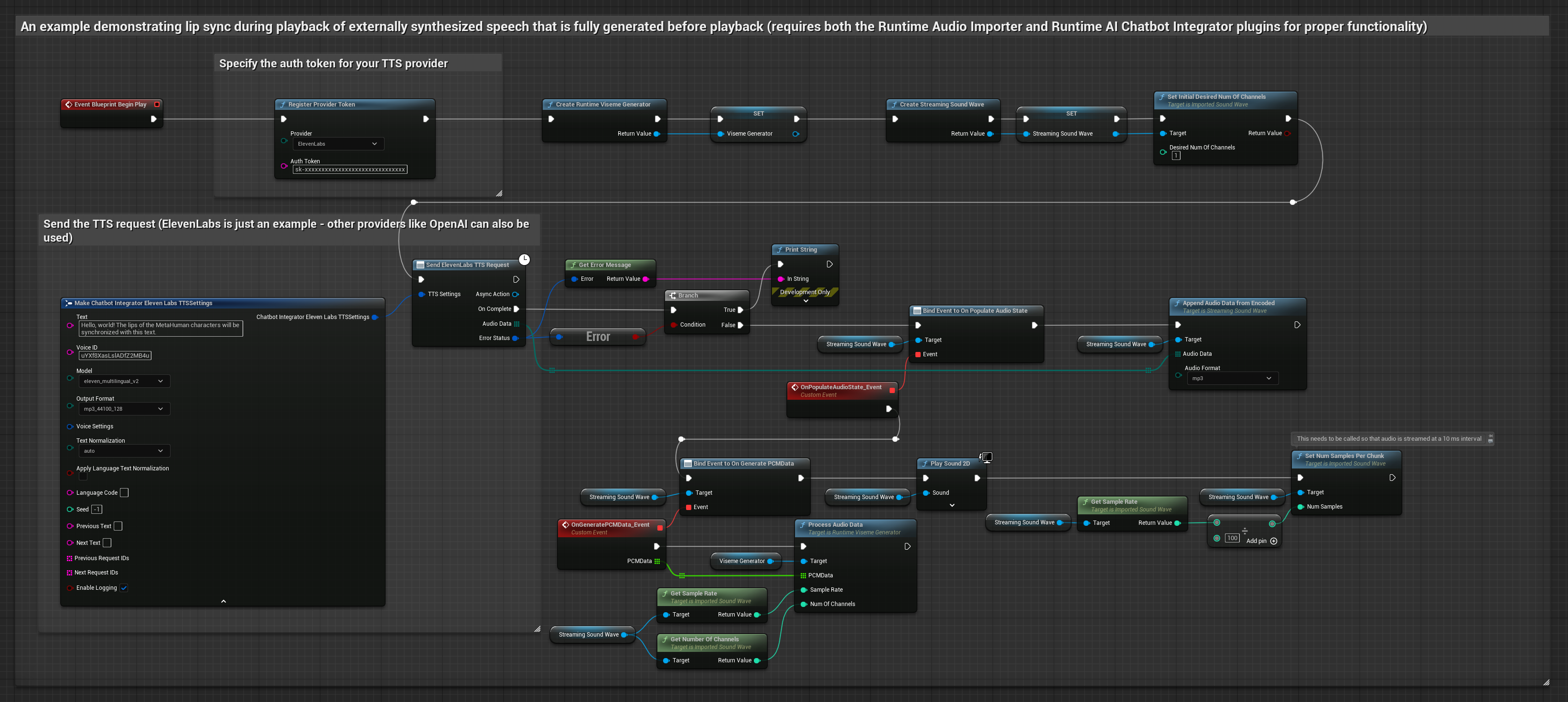Collapse the Make TTSSettings node advanced pins
Viewport: 1568px width, 702px height.
[x=224, y=601]
